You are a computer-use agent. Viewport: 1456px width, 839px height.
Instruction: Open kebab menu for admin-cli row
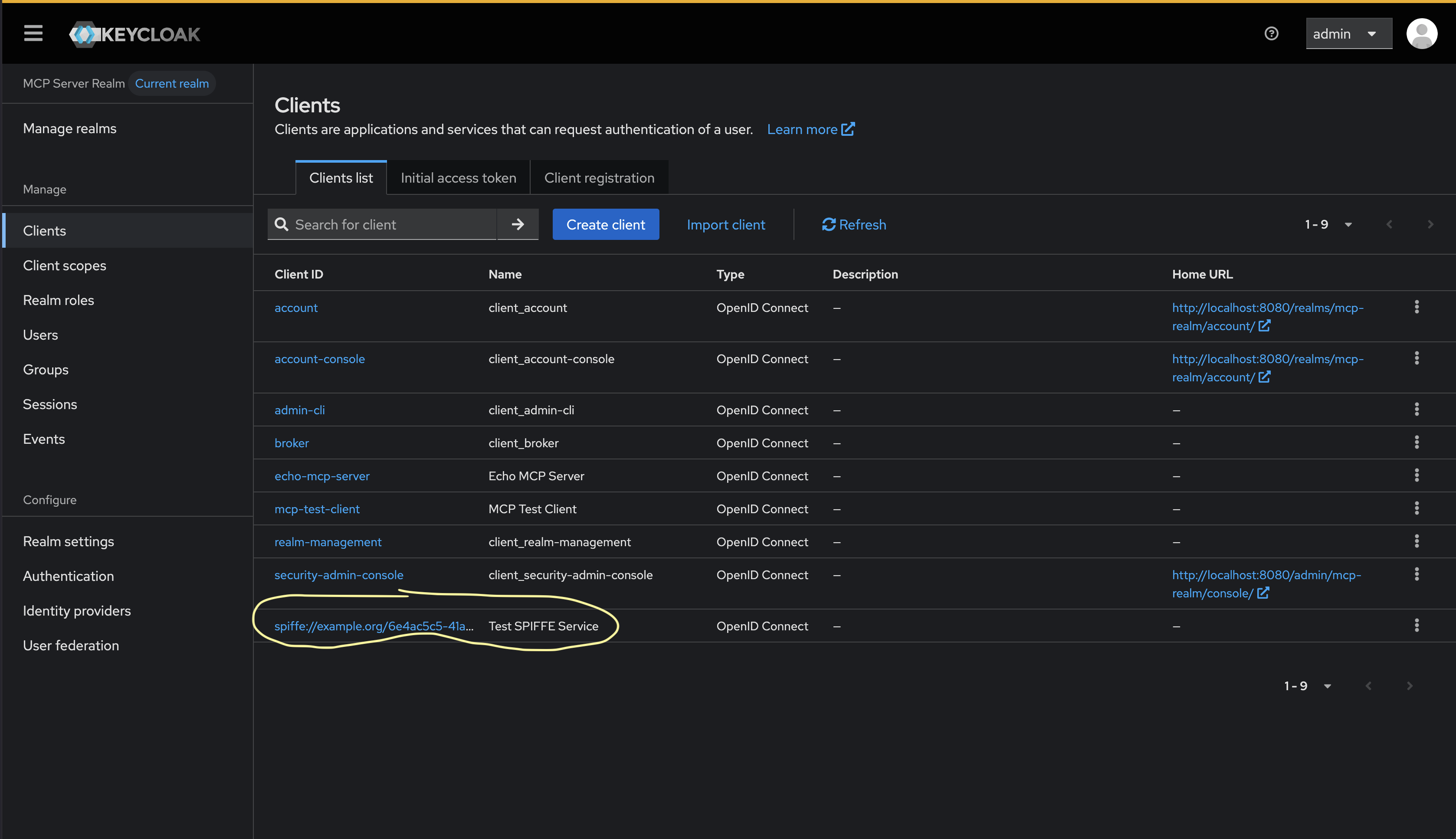(x=1416, y=409)
